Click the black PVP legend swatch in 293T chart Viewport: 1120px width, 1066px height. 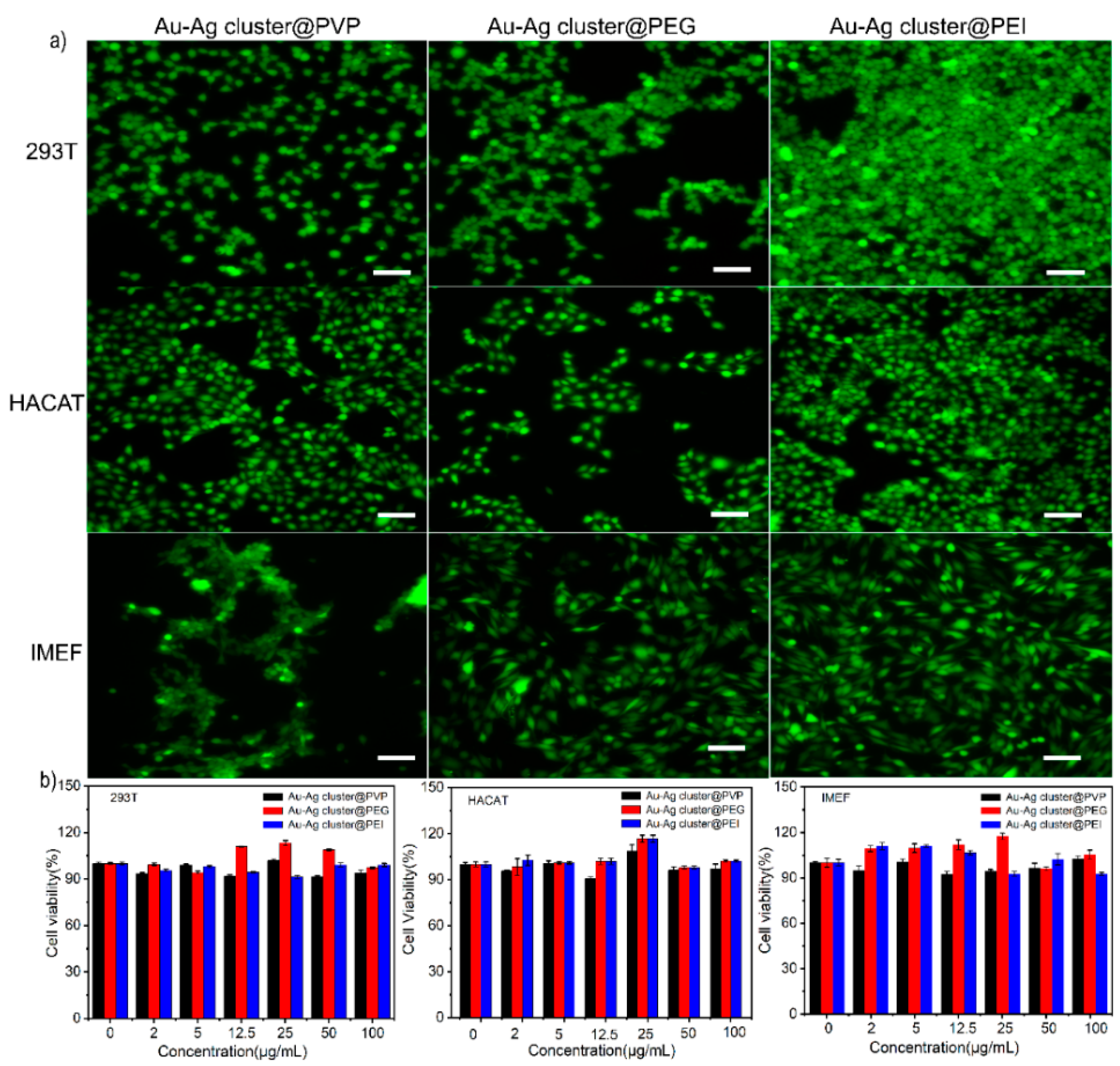[273, 797]
